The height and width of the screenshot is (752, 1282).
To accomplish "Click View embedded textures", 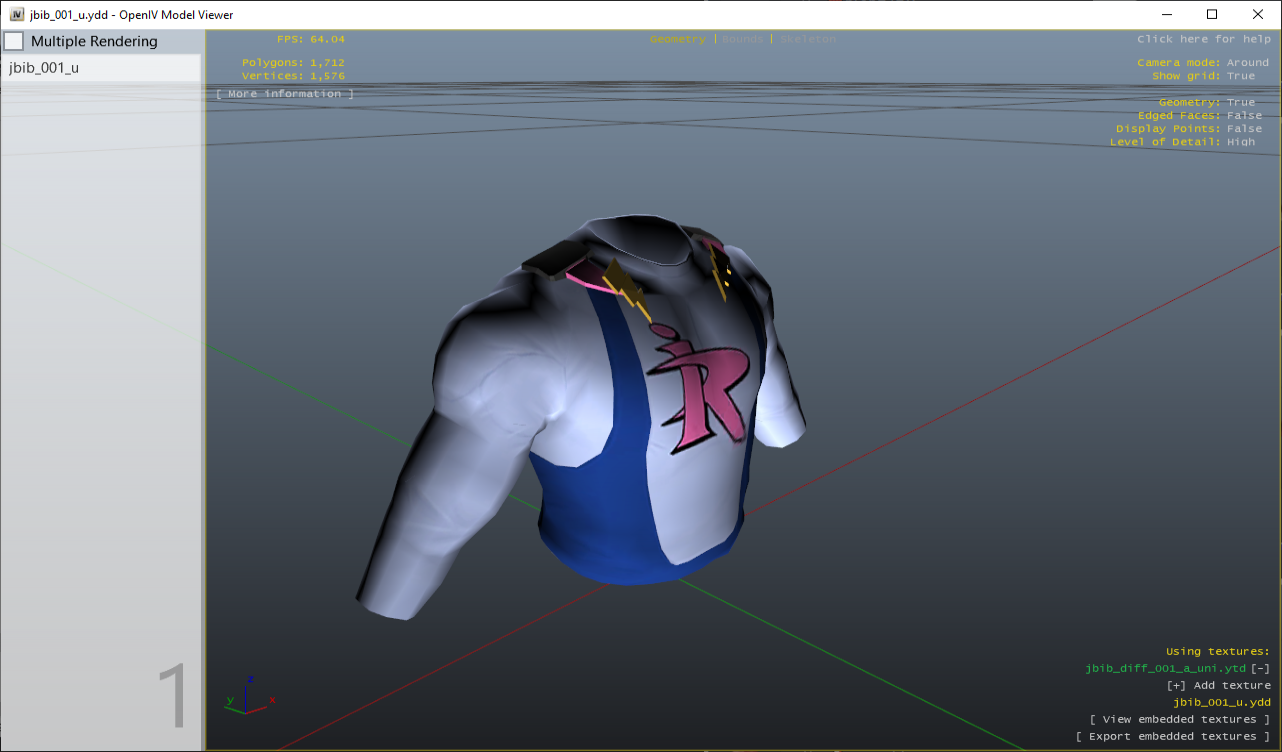I will pyautogui.click(x=1179, y=719).
